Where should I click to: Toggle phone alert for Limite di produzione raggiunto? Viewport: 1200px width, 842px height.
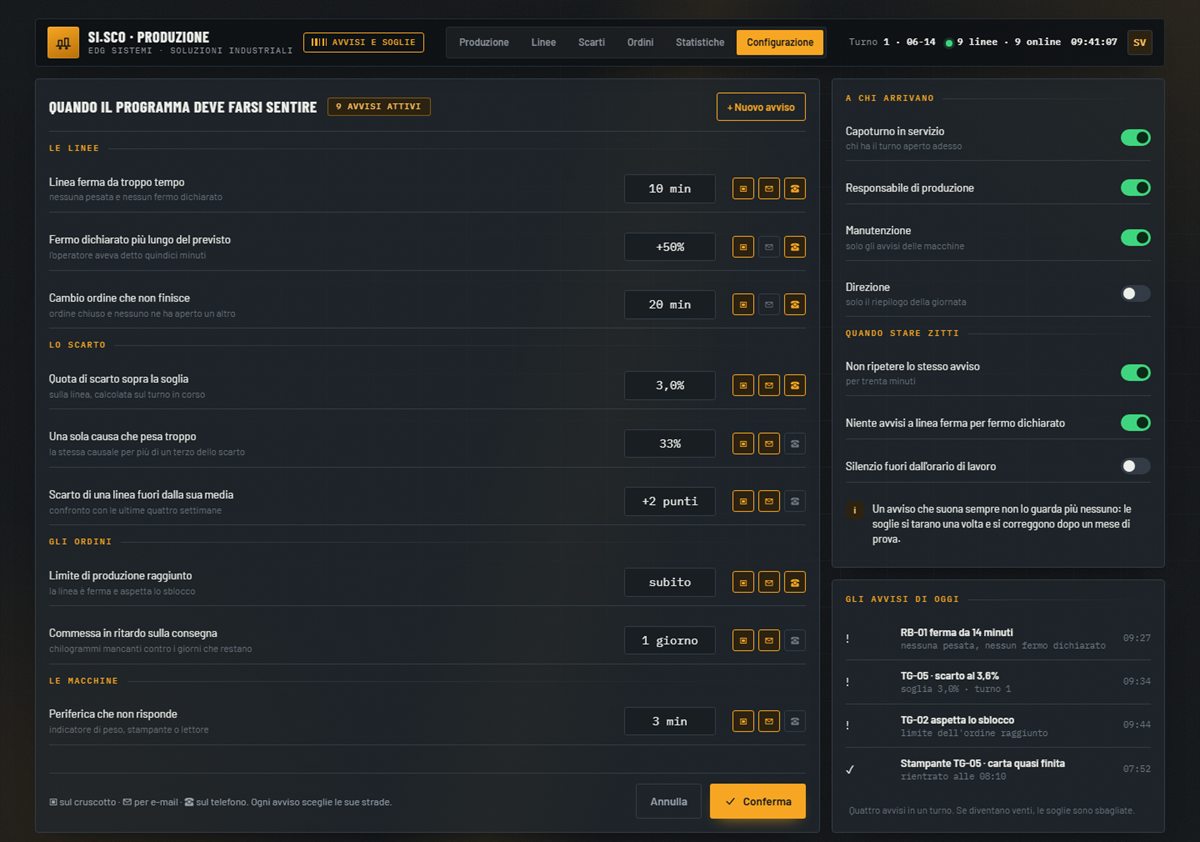(x=795, y=582)
